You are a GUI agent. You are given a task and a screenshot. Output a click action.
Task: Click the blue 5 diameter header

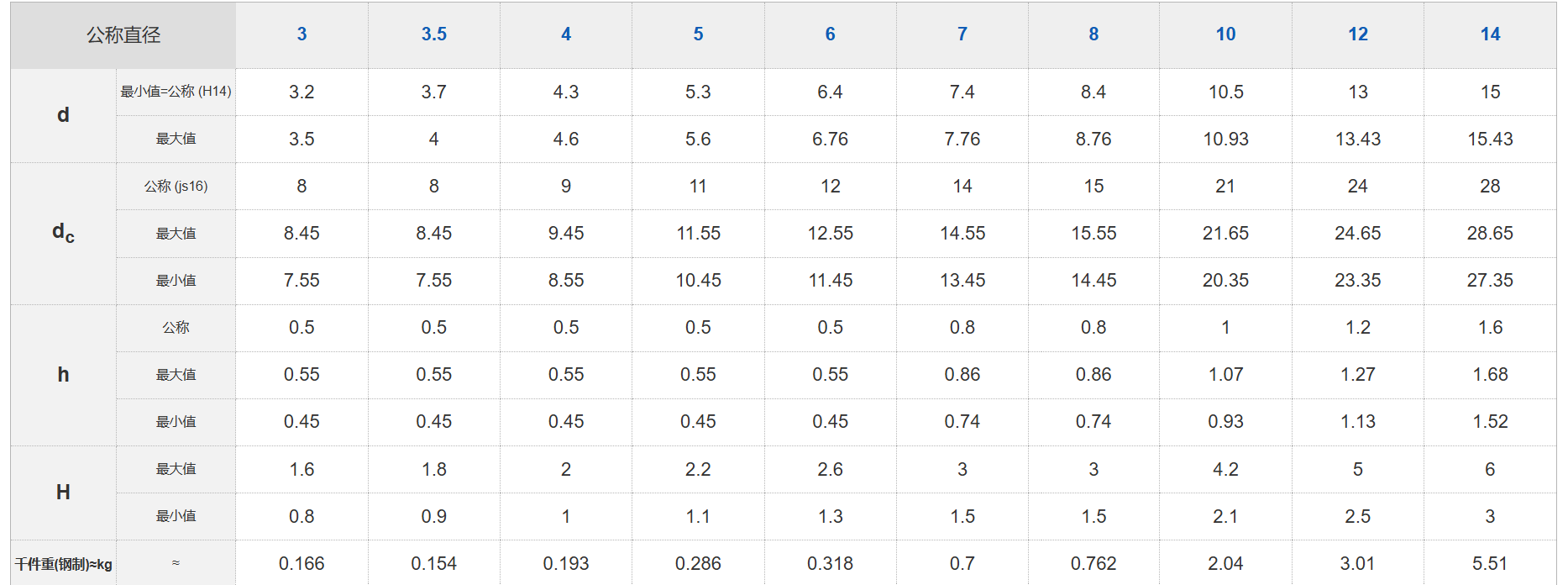click(698, 34)
